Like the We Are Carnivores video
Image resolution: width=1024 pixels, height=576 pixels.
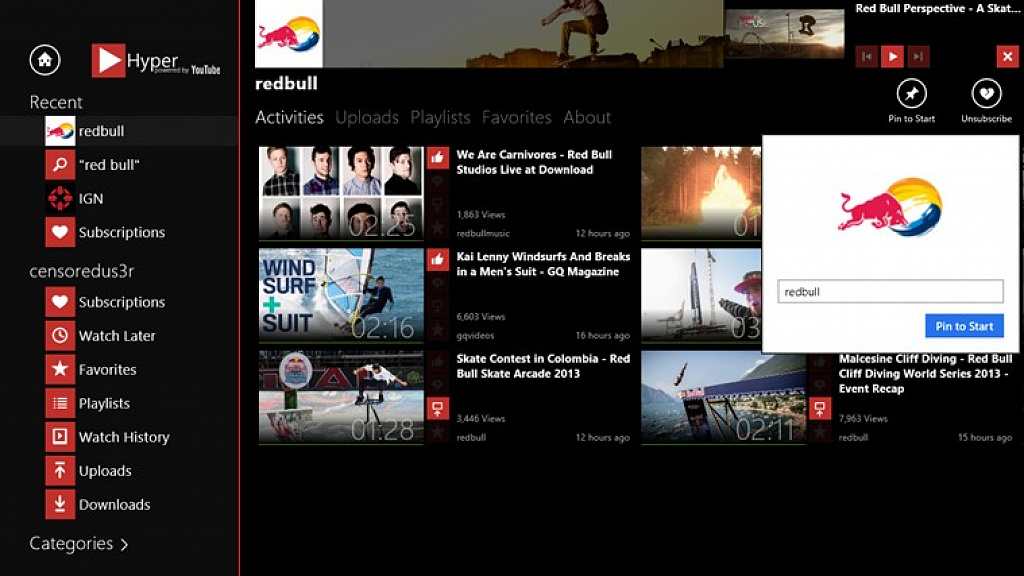438,157
